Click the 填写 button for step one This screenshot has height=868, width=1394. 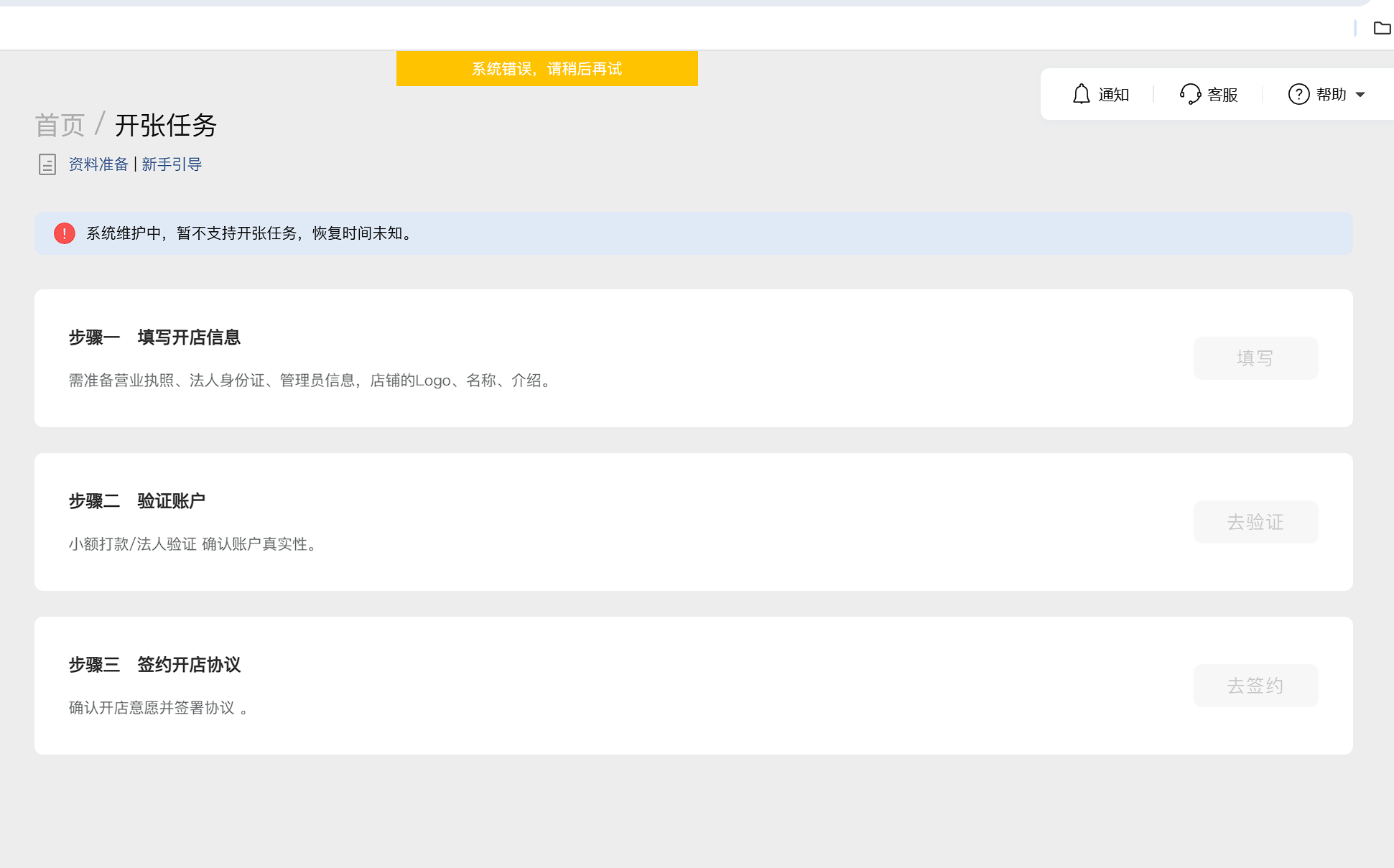click(1255, 358)
